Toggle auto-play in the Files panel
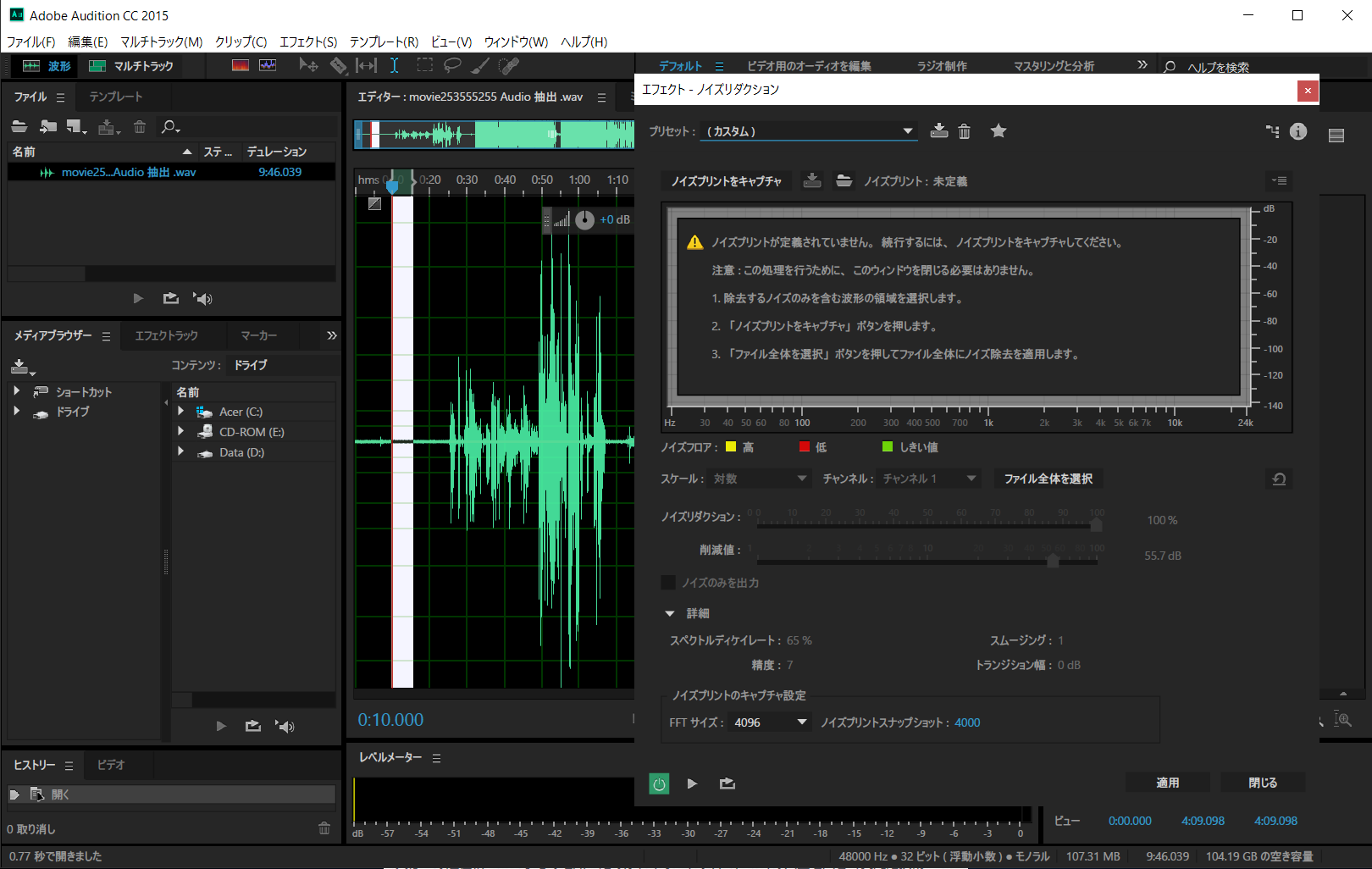Screen dimensions: 1372x869 [202, 298]
